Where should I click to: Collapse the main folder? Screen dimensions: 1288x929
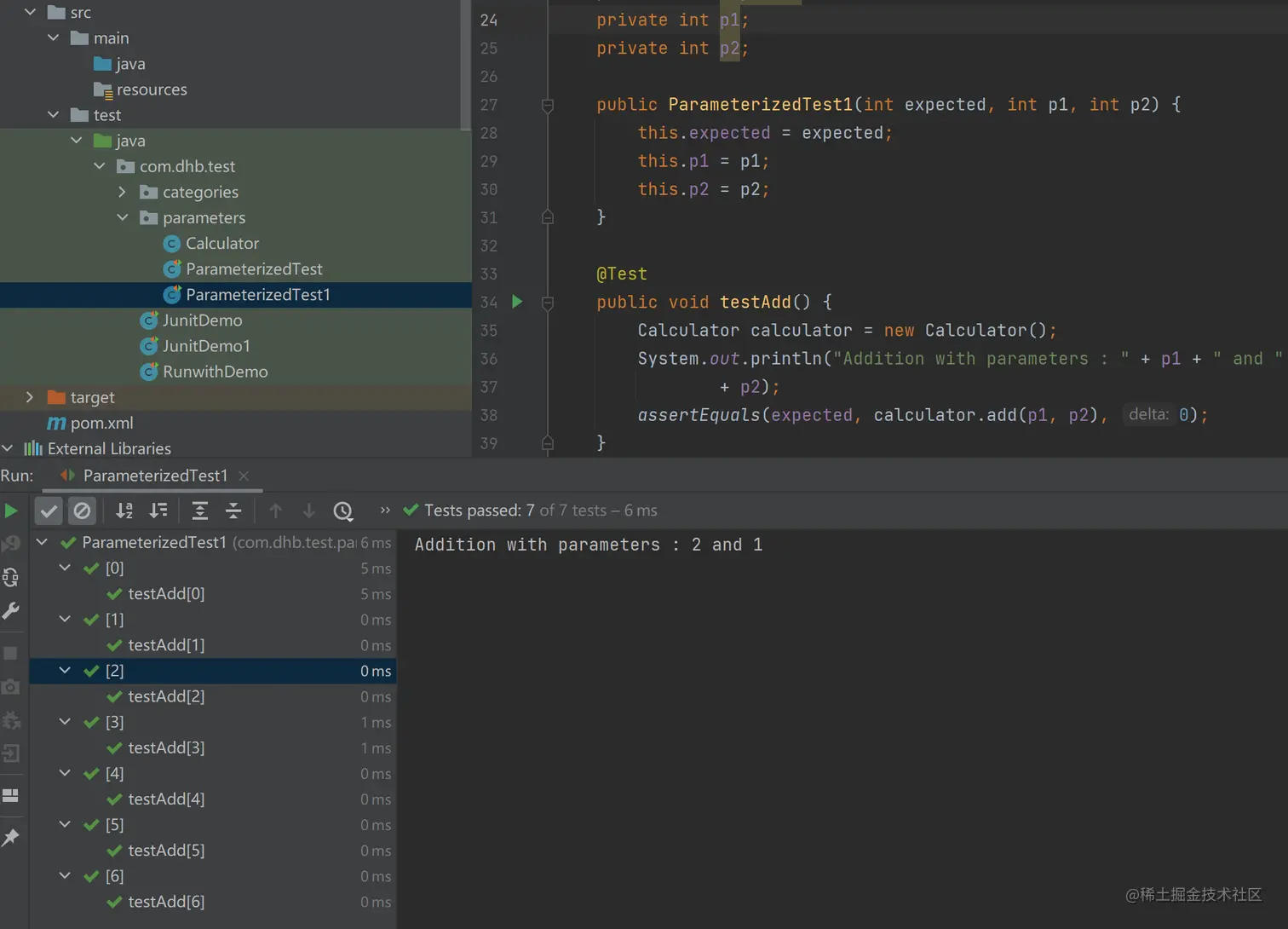[x=54, y=38]
